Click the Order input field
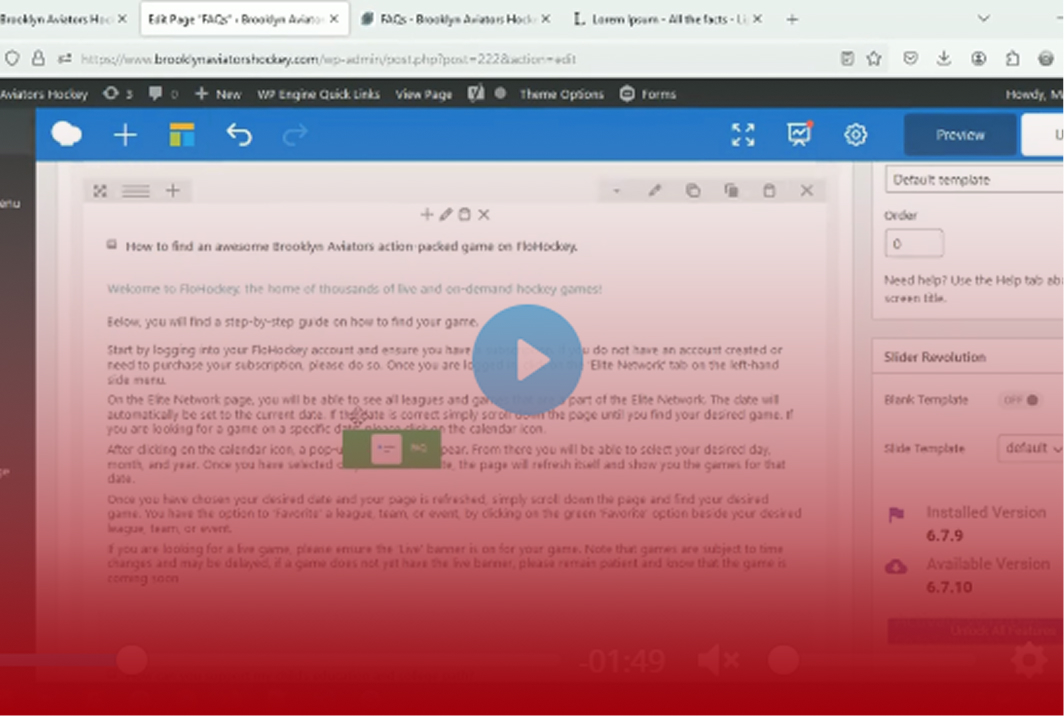1064x716 pixels. (913, 244)
